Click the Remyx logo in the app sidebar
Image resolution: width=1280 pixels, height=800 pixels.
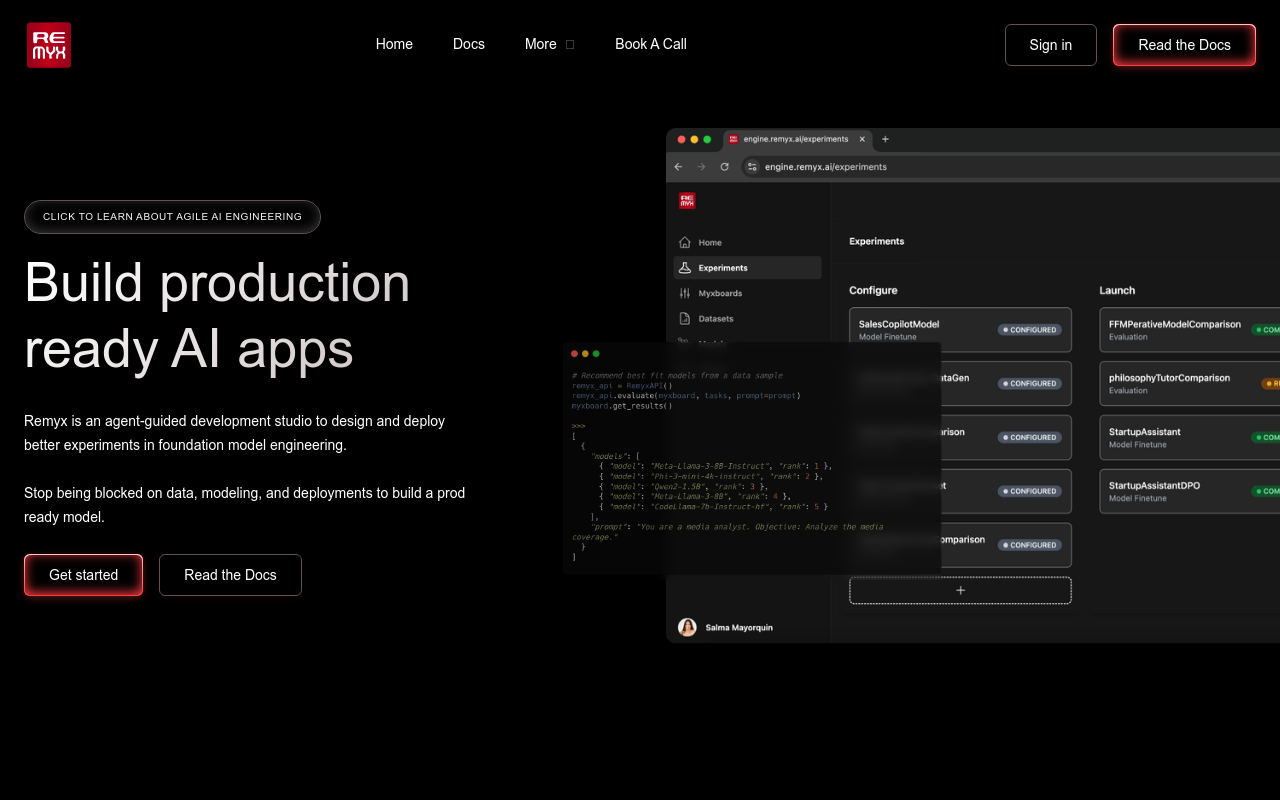click(x=687, y=201)
